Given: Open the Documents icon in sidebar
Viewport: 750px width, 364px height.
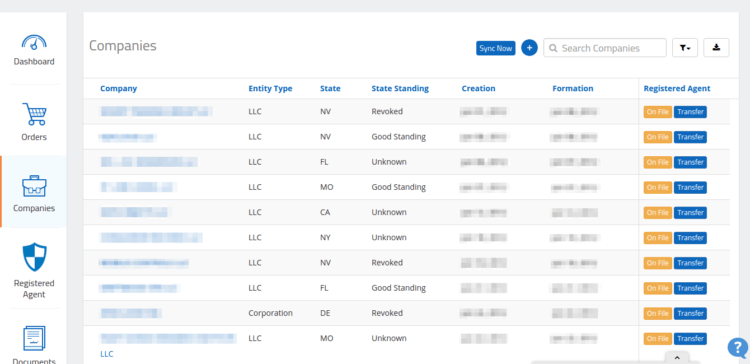Looking at the screenshot, I should [34, 339].
